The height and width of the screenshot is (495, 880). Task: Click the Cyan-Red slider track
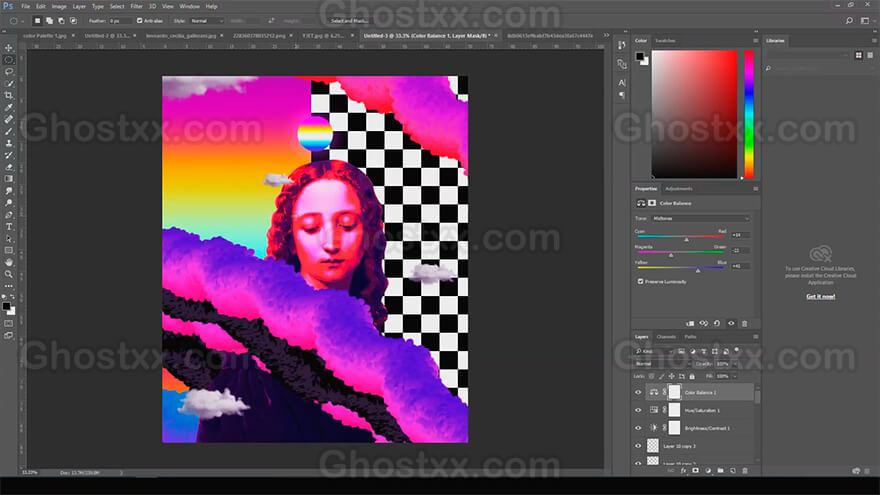coord(681,236)
